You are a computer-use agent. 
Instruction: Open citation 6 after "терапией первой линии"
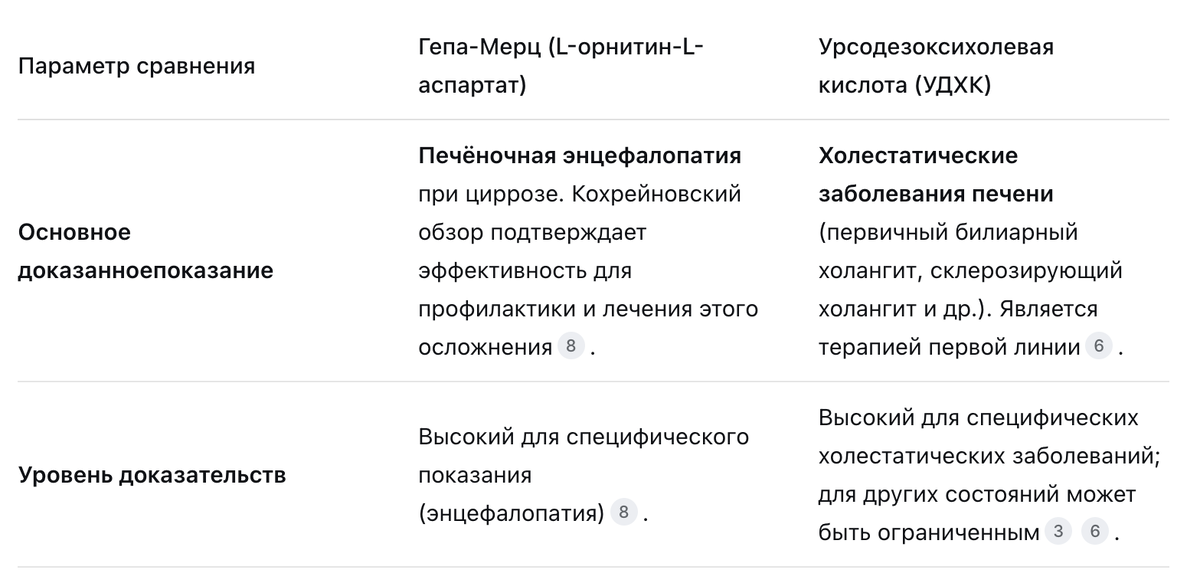coord(1099,347)
